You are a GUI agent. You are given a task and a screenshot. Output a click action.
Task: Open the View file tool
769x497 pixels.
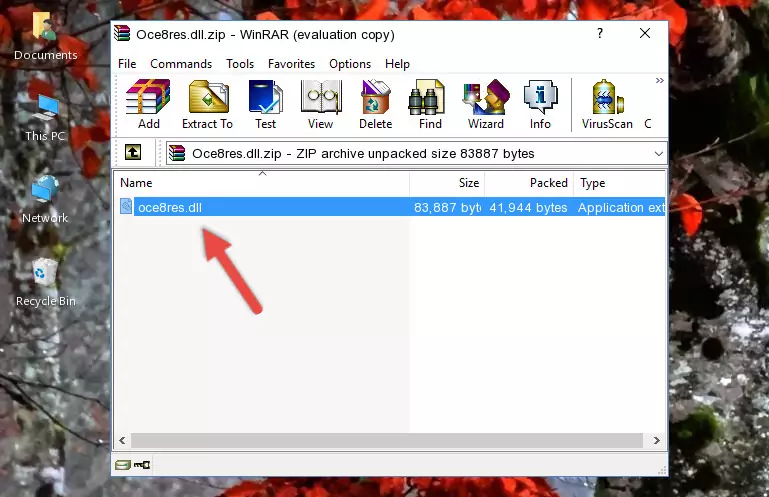[321, 104]
